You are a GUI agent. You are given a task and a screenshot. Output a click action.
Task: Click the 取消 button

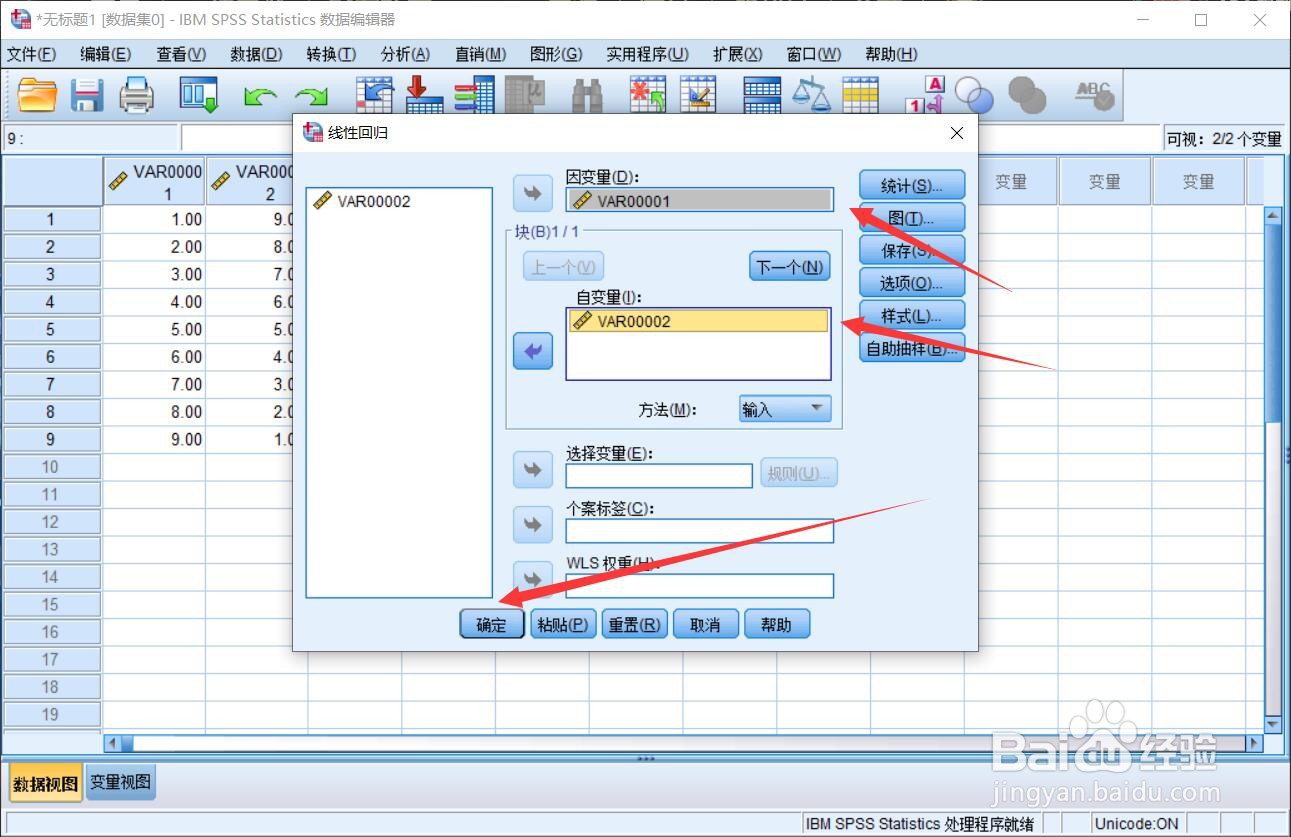click(x=705, y=625)
